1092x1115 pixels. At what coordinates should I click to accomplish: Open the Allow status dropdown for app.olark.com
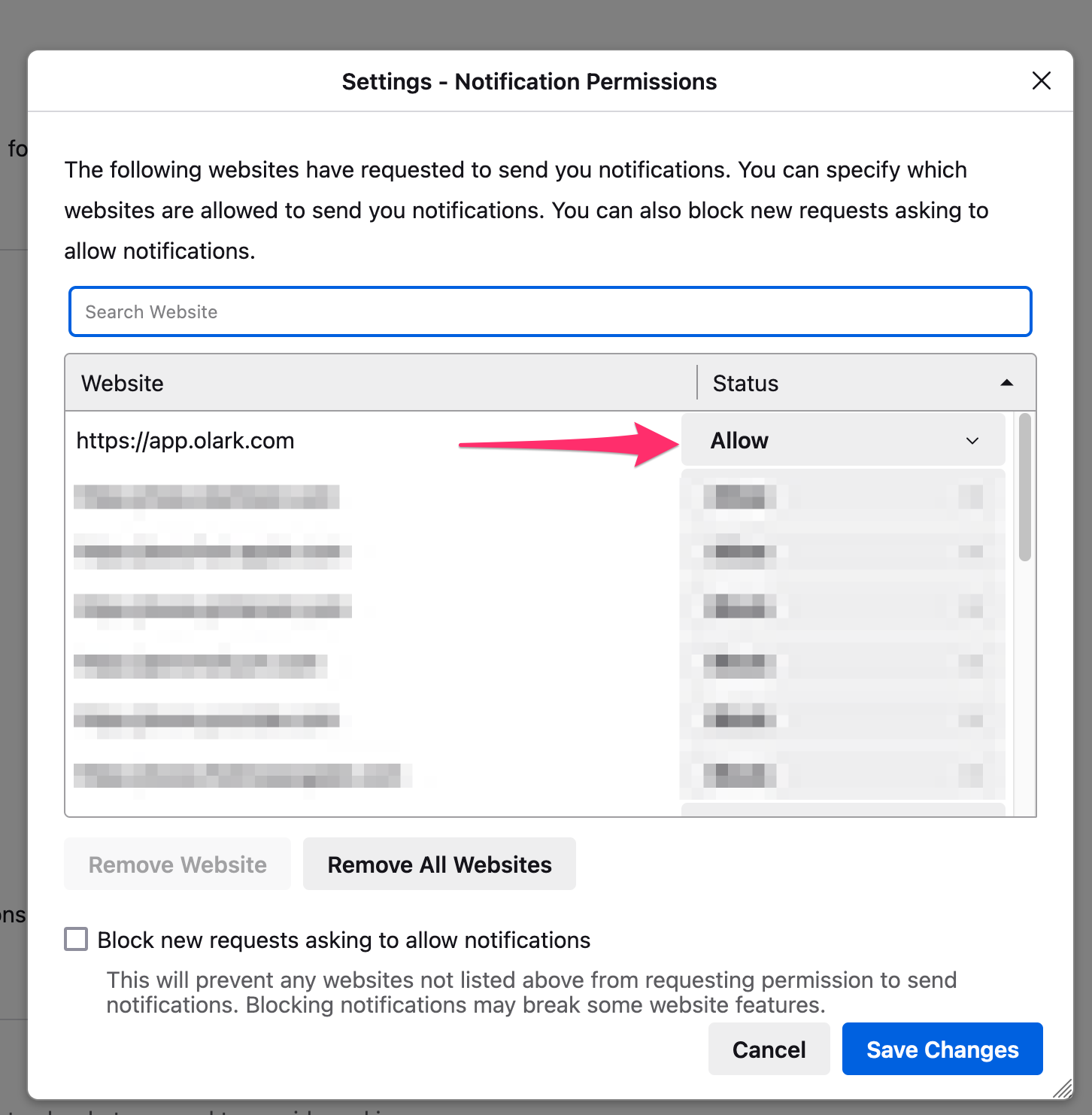pyautogui.click(x=842, y=440)
